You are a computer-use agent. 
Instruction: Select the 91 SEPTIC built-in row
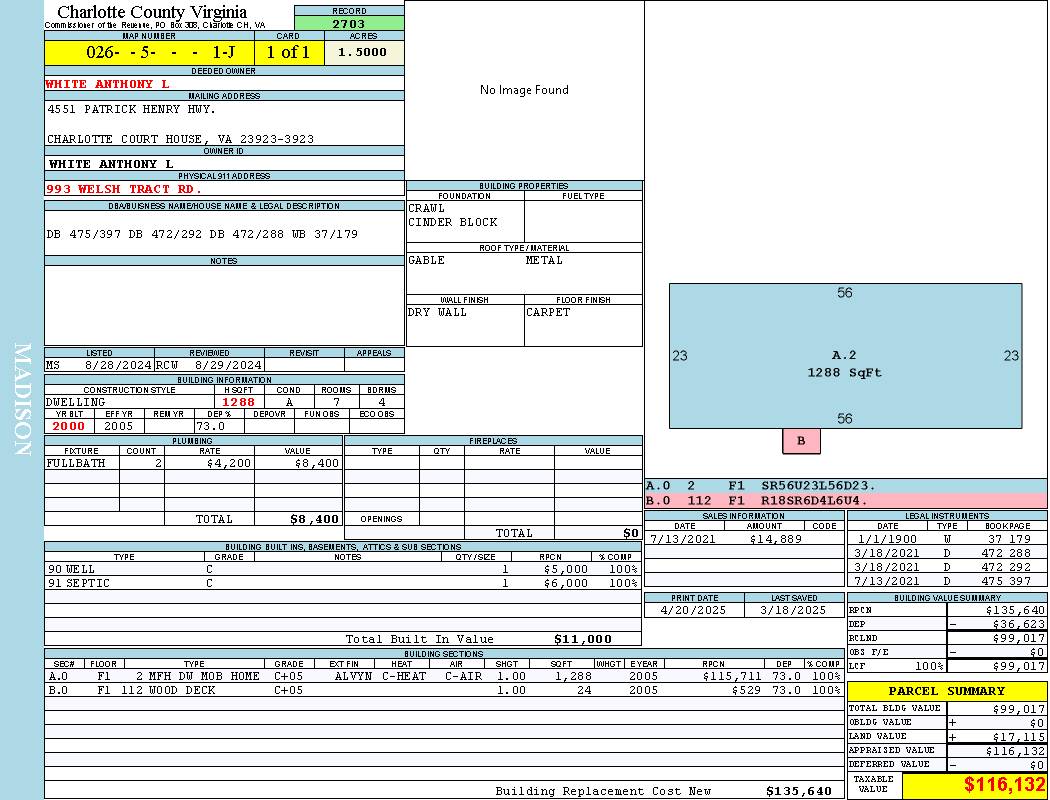coord(342,583)
